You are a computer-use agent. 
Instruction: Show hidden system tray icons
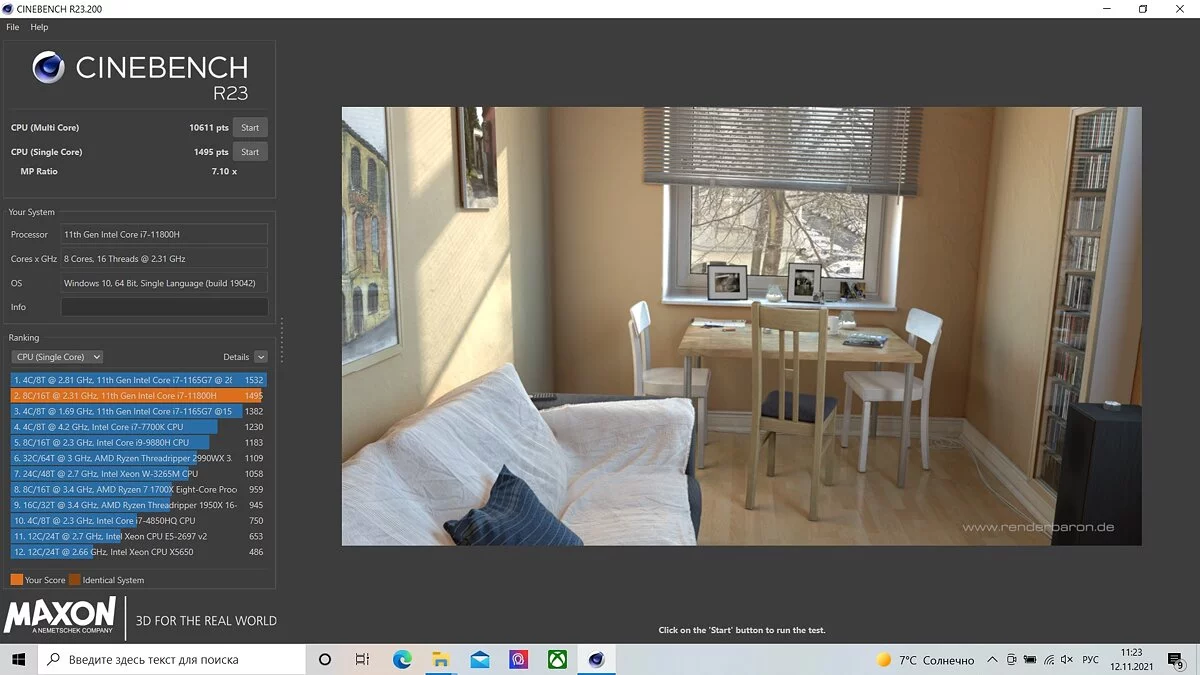[992, 660]
